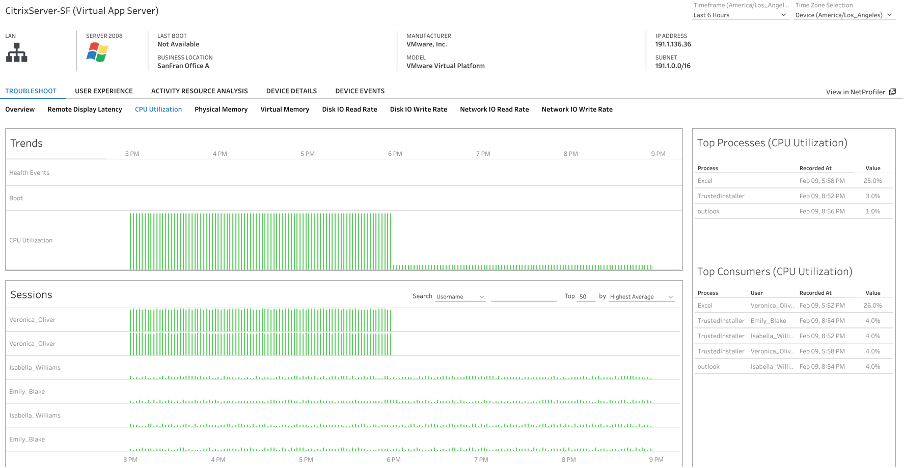Click the 6 PM marker on Trends axis
This screenshot has height=468, width=904.
(394, 154)
